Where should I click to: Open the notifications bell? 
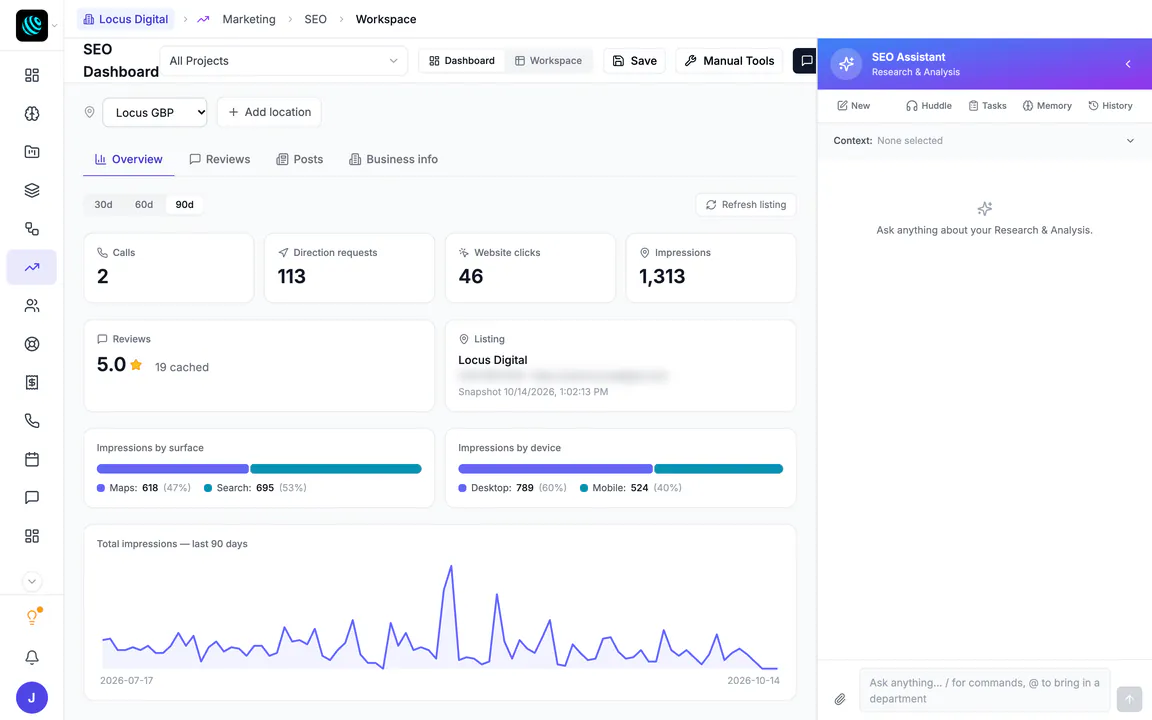click(32, 657)
